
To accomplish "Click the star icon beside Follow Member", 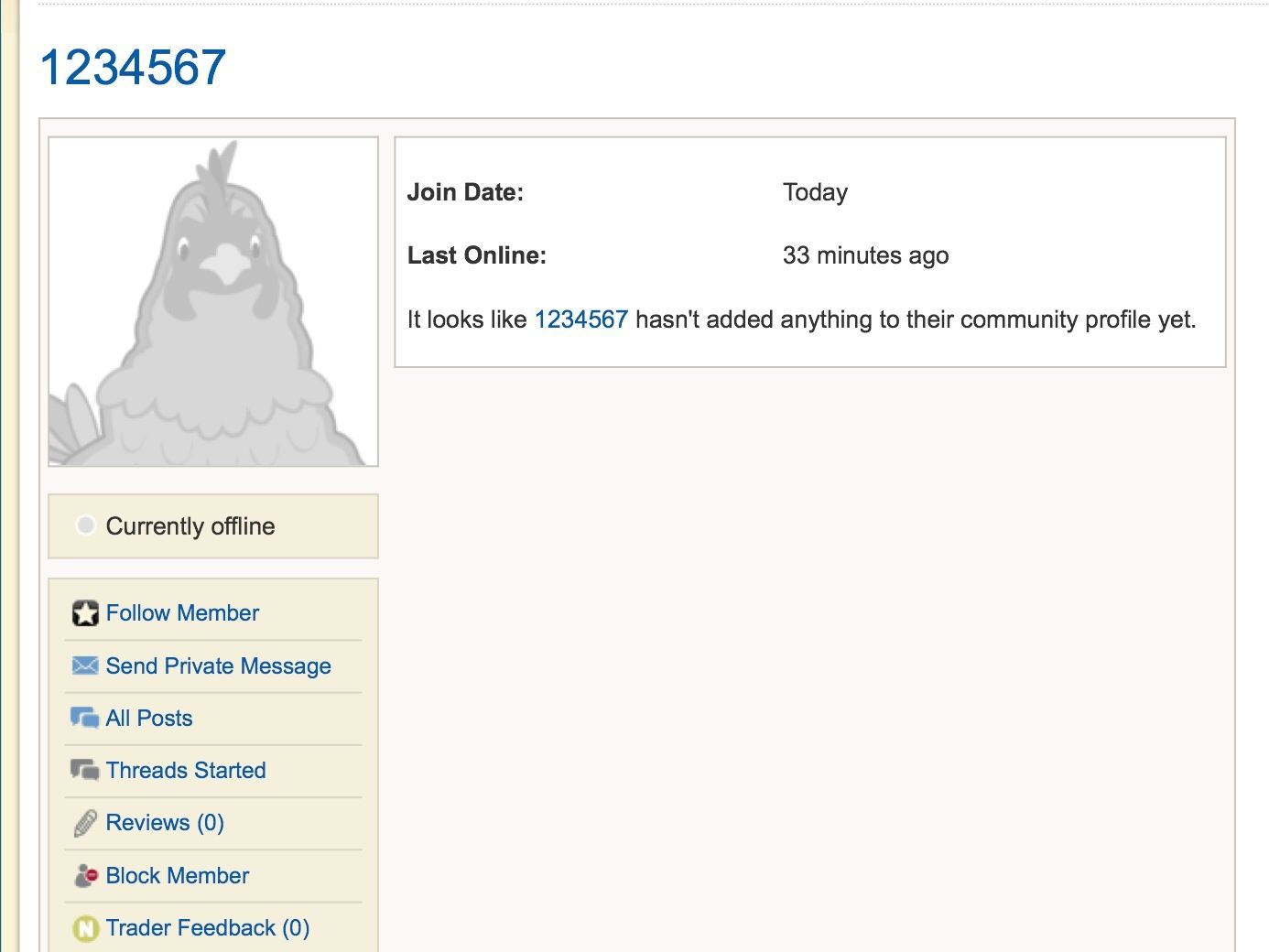I will (85, 613).
